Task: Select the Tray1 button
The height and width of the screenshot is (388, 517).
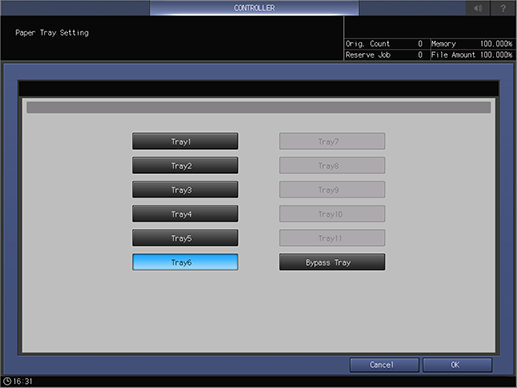Action: 185,141
